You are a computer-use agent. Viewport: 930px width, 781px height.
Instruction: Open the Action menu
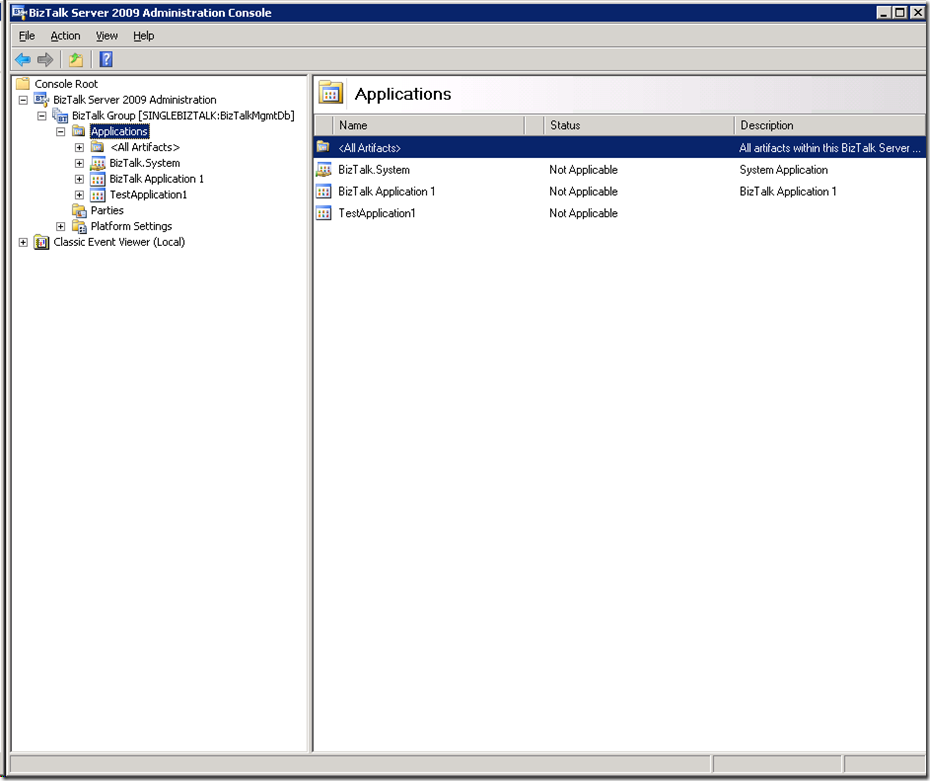click(65, 36)
